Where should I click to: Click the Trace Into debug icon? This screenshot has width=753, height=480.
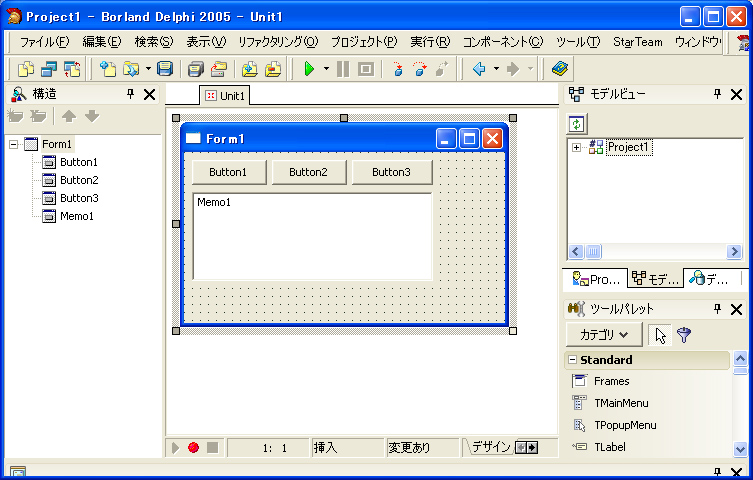coord(397,69)
